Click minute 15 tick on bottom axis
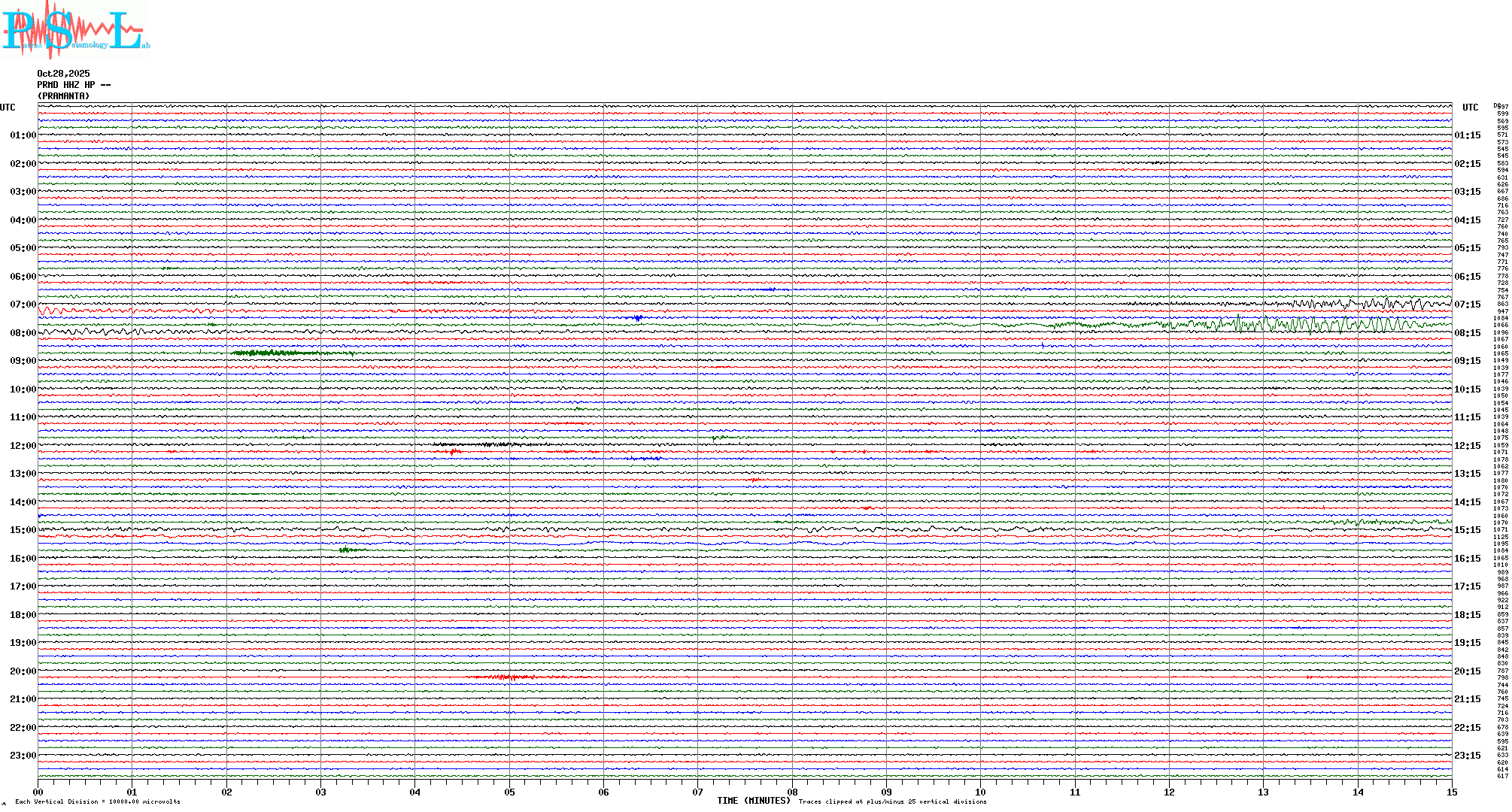This screenshot has height=812, width=1512. [x=1451, y=792]
